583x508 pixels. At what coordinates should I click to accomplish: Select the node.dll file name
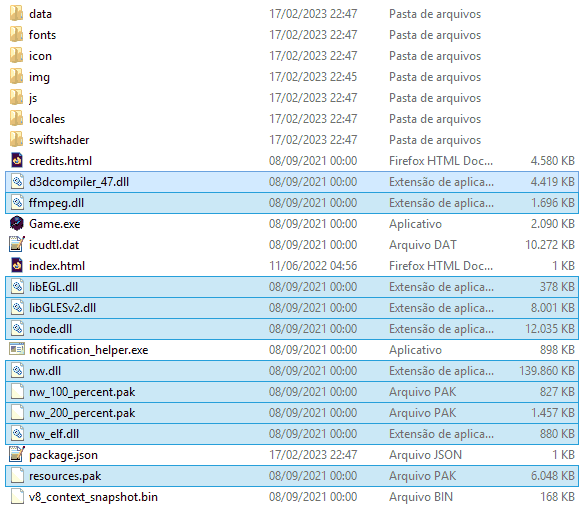click(x=51, y=329)
